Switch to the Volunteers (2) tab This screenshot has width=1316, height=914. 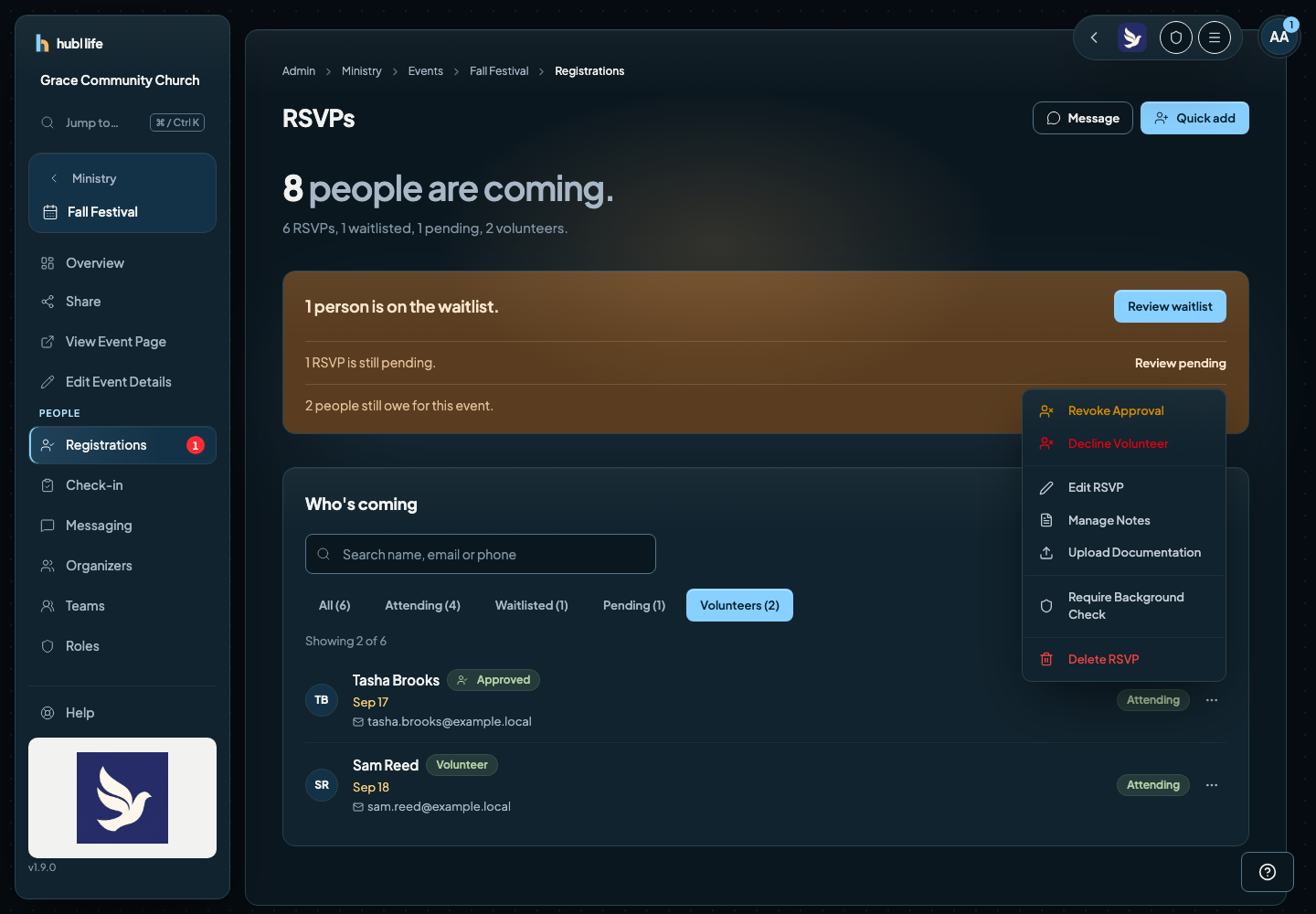pyautogui.click(x=739, y=605)
